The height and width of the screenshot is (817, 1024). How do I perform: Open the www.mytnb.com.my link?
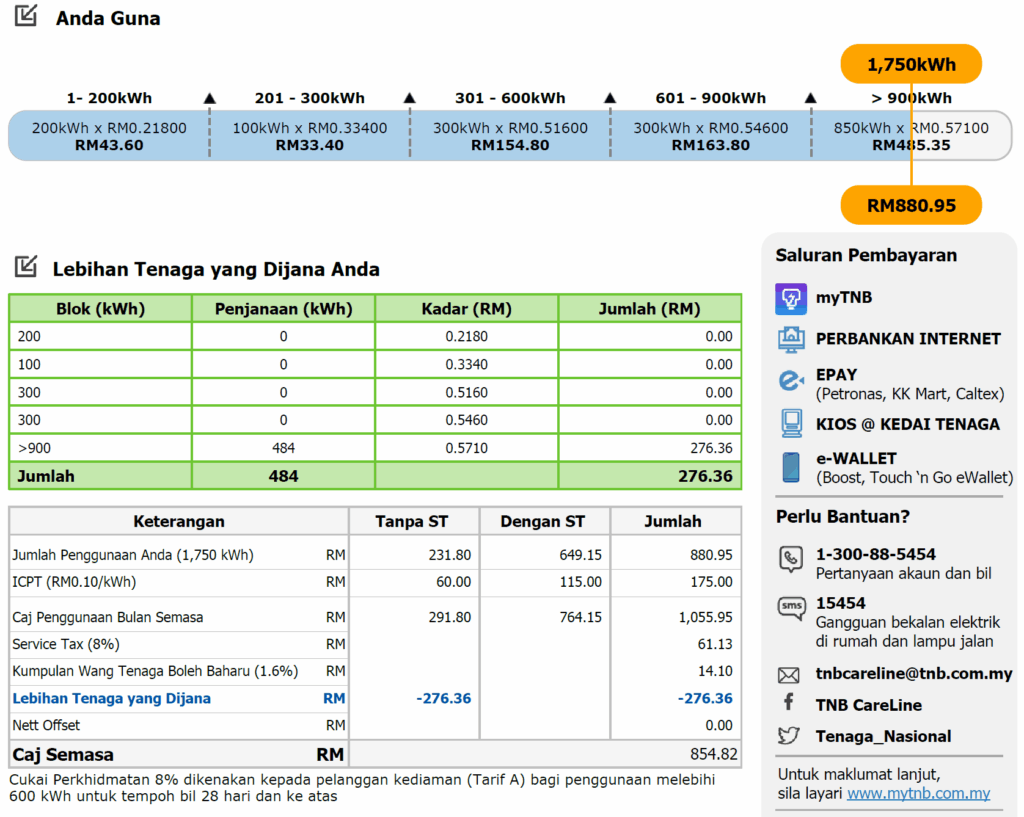[x=918, y=793]
